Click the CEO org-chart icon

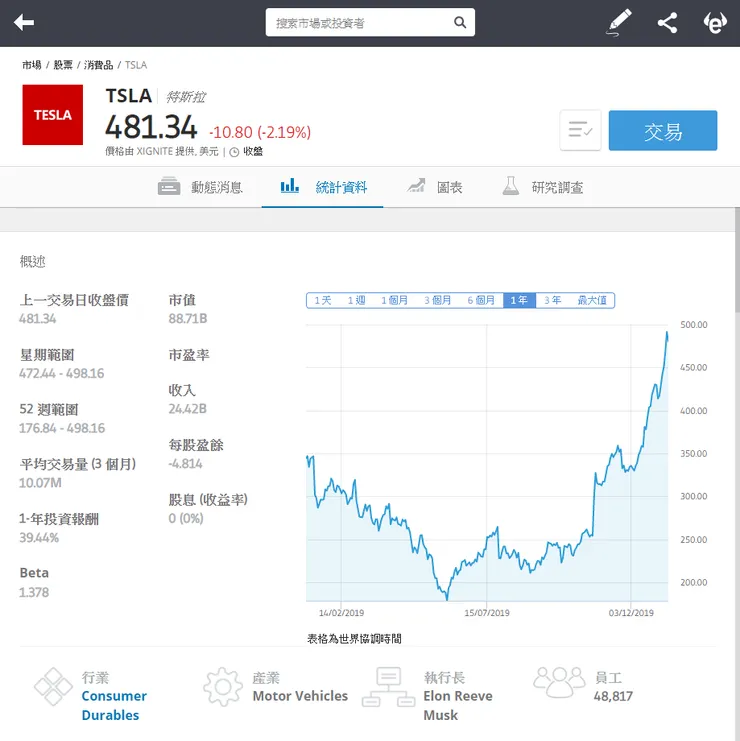[x=388, y=687]
